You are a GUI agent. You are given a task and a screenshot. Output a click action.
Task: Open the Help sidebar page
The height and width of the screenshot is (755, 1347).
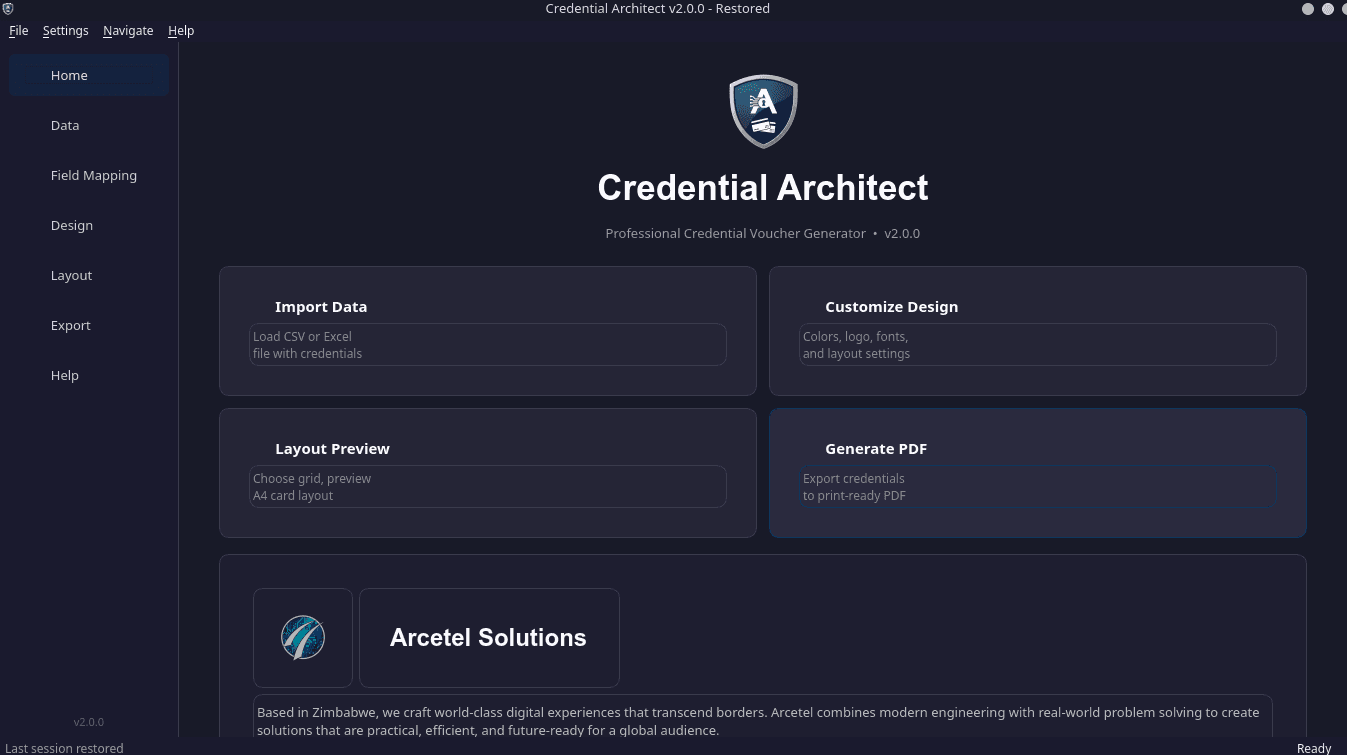pos(89,375)
